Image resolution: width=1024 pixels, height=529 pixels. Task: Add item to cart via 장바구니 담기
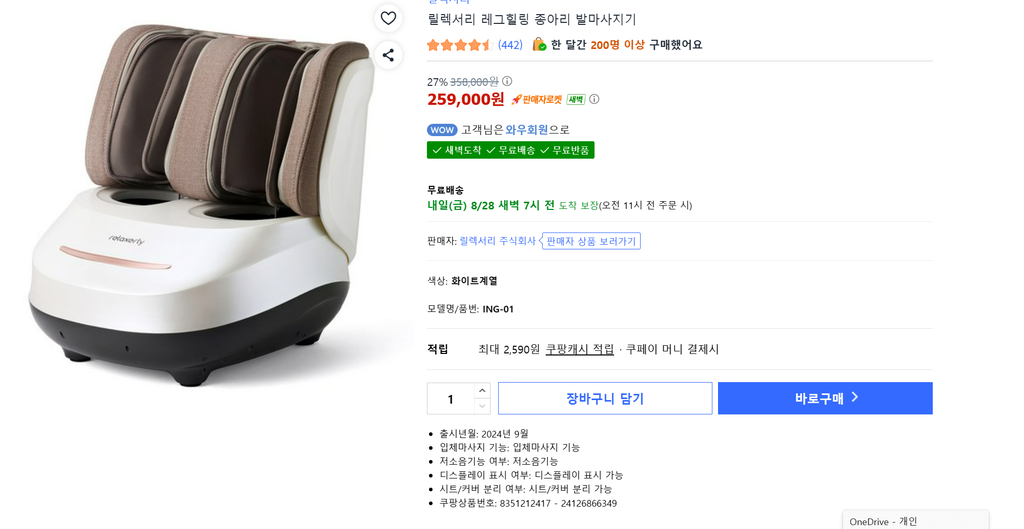pyautogui.click(x=605, y=398)
